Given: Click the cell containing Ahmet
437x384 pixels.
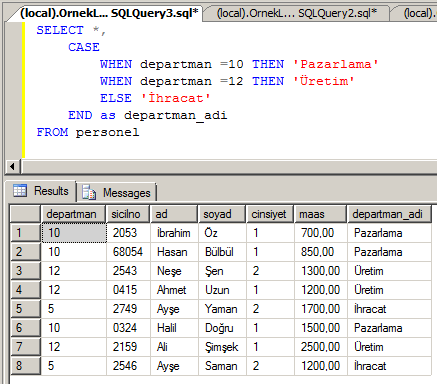Looking at the screenshot, I should coord(174,290).
